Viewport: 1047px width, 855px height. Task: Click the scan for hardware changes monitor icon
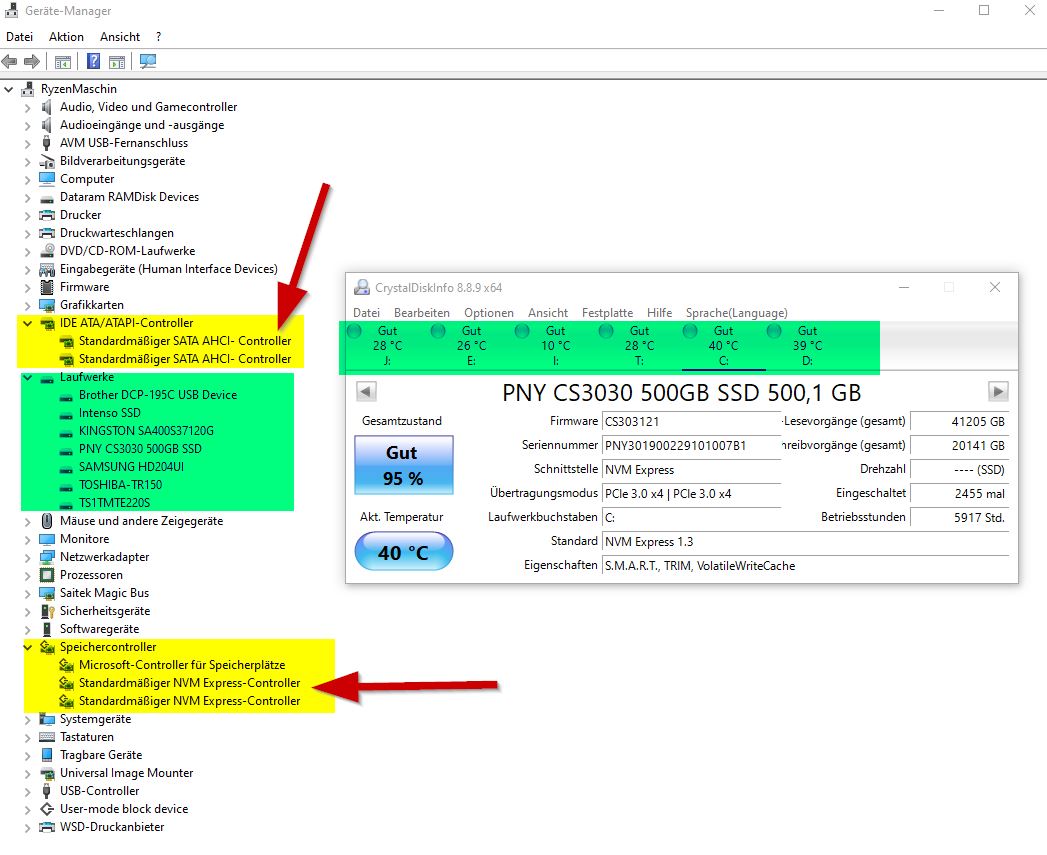(148, 61)
